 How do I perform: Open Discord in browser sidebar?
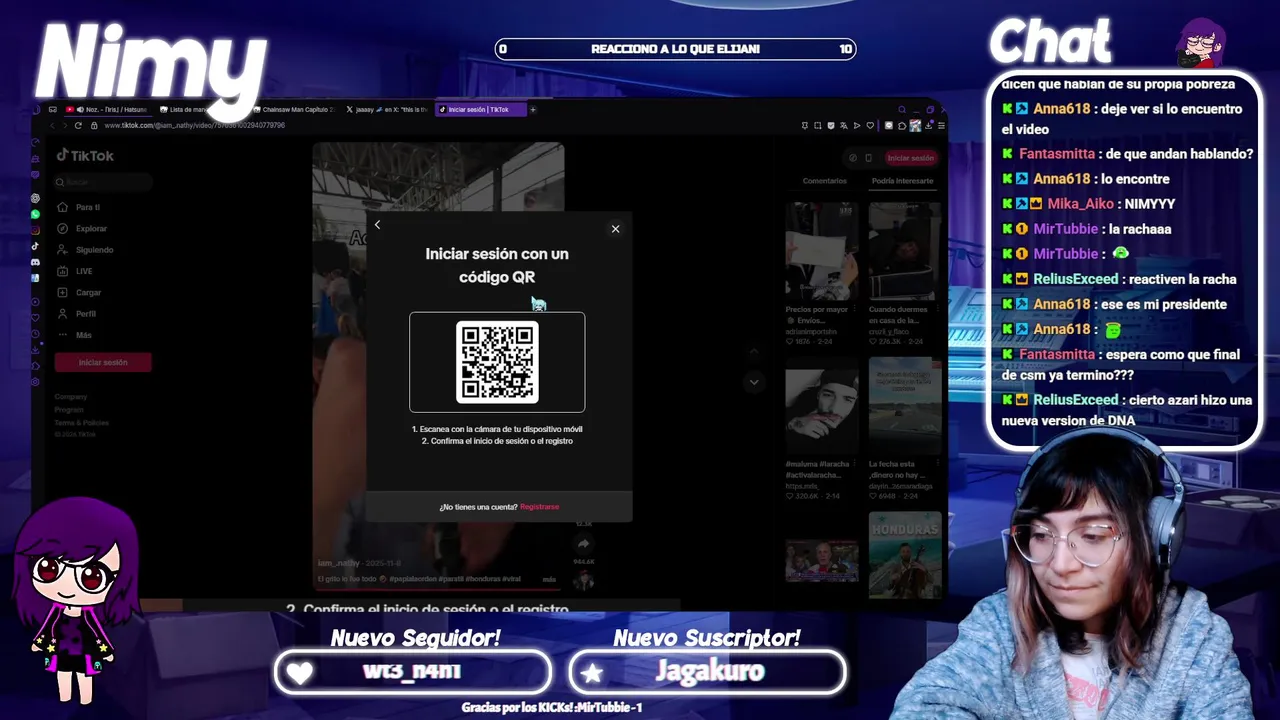[36, 262]
